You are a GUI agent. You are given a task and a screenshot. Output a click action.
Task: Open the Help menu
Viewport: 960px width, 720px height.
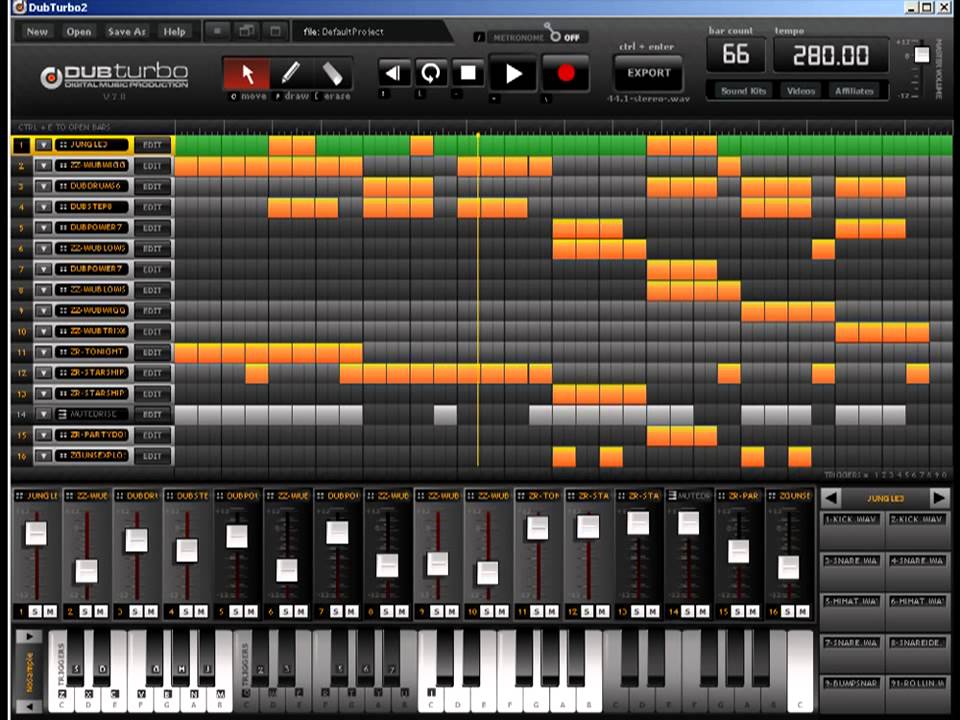[174, 32]
